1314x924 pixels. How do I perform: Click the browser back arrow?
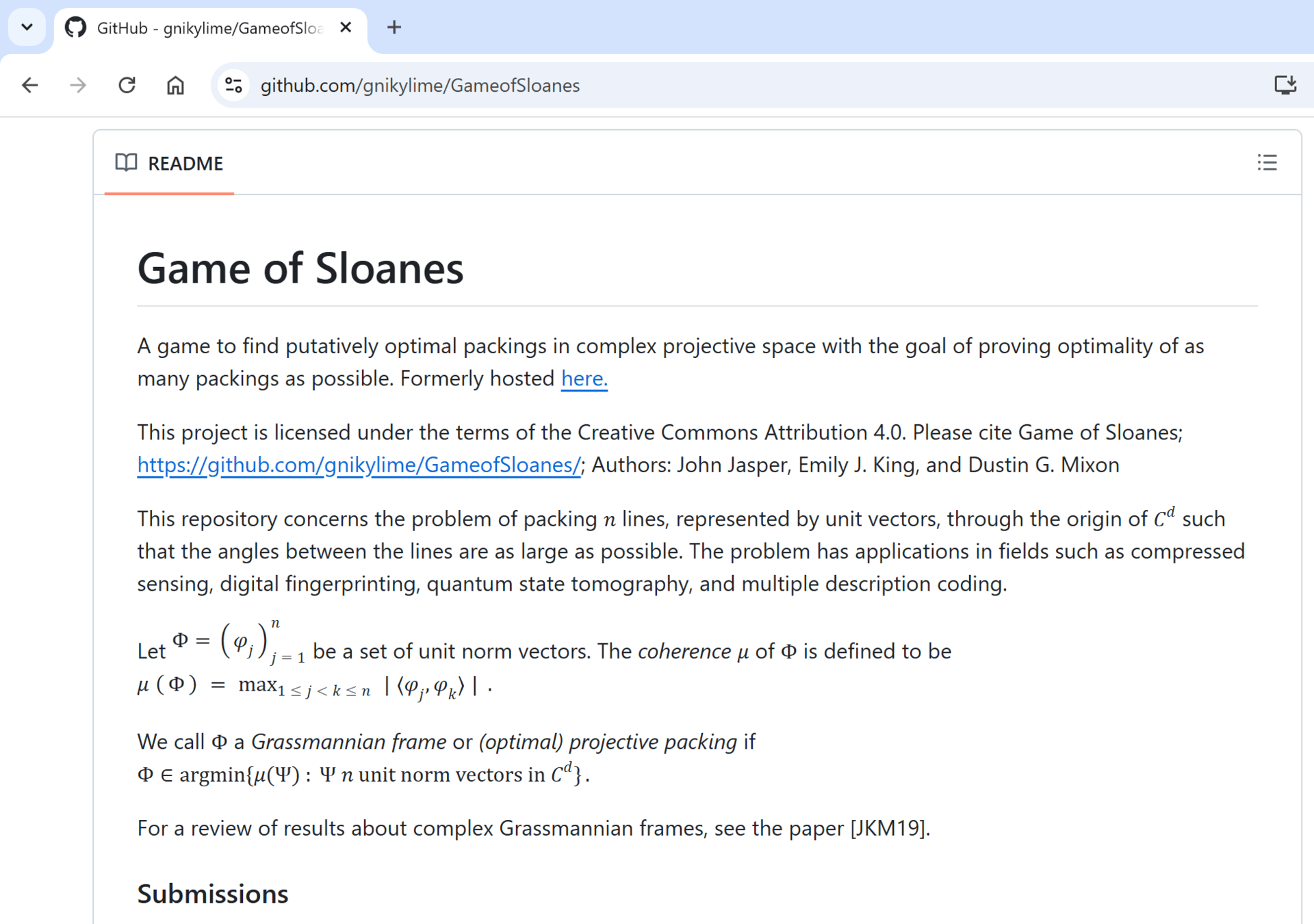[x=30, y=86]
